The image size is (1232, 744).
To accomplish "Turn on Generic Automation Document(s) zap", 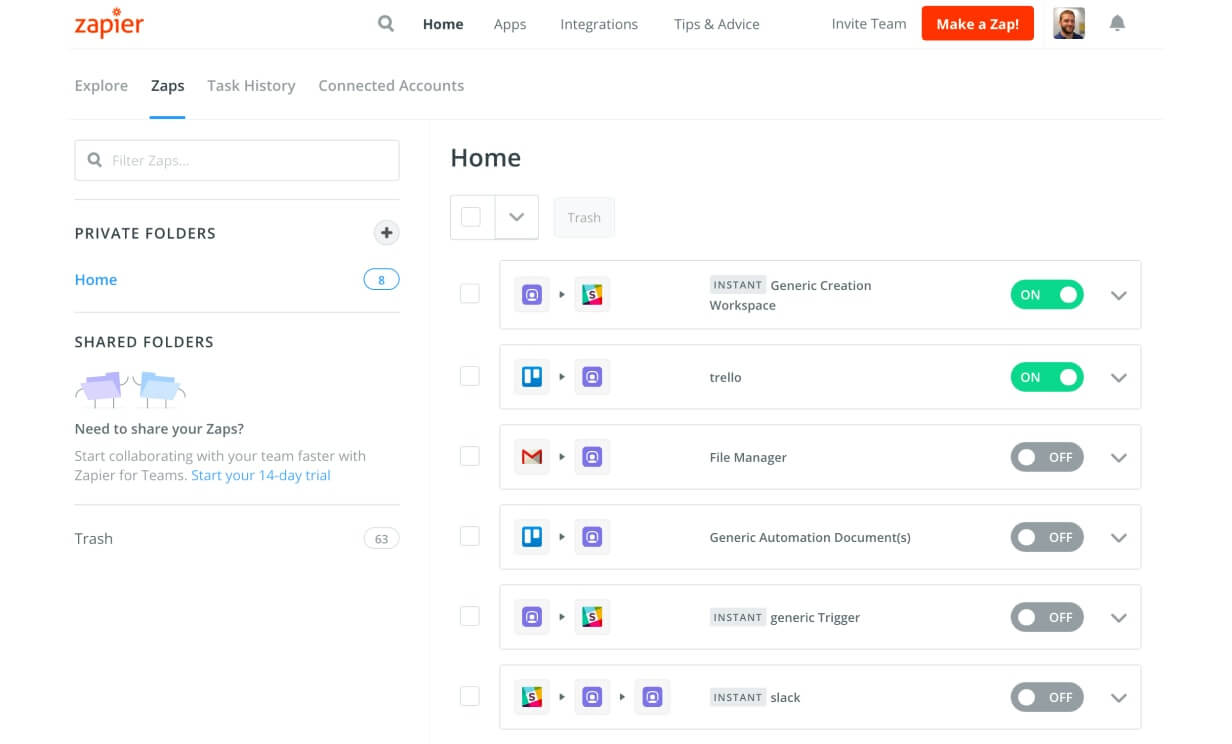I will 1047,537.
